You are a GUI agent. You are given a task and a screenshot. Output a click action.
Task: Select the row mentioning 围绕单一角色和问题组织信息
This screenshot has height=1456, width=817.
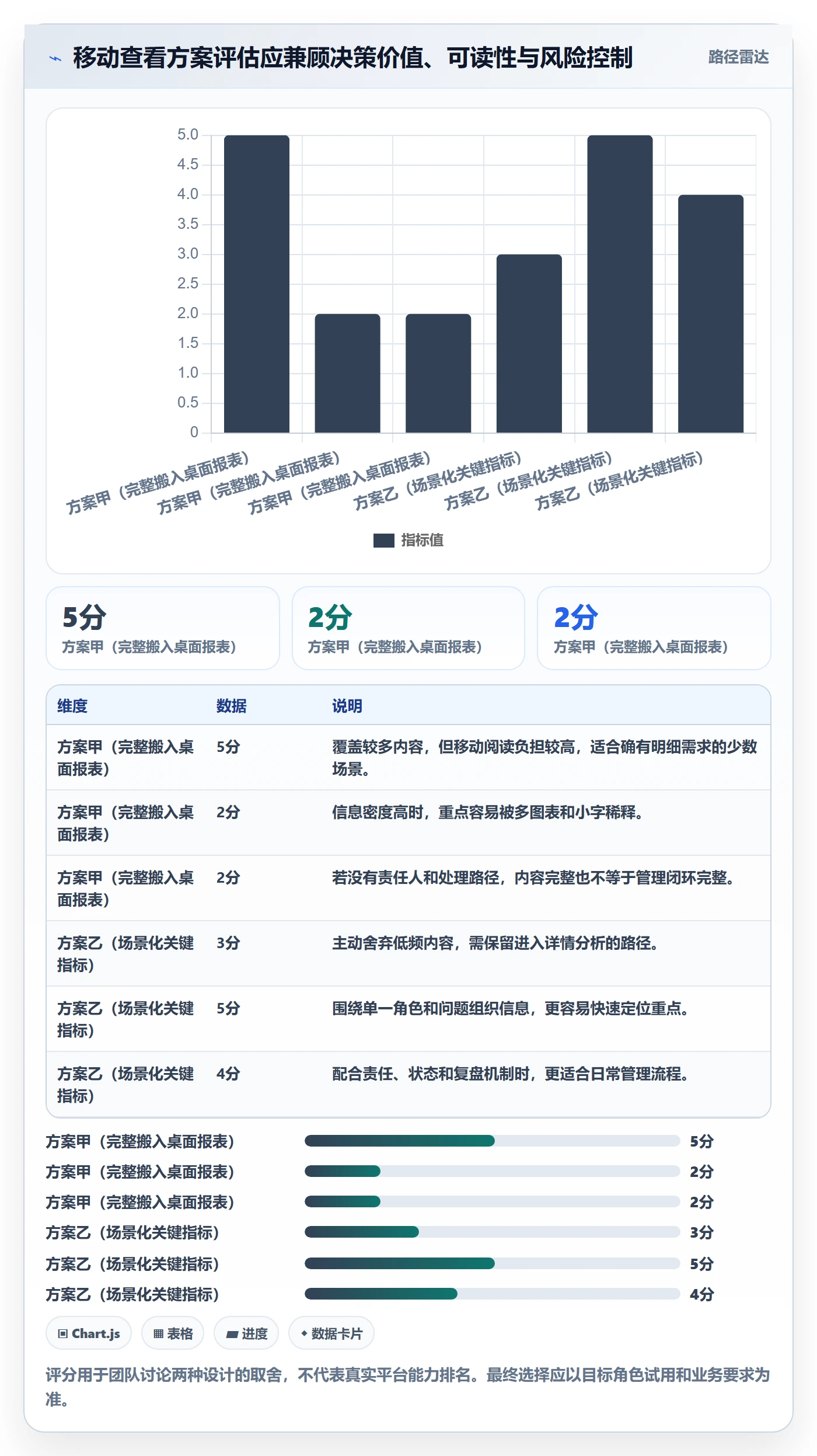pyautogui.click(x=408, y=1019)
